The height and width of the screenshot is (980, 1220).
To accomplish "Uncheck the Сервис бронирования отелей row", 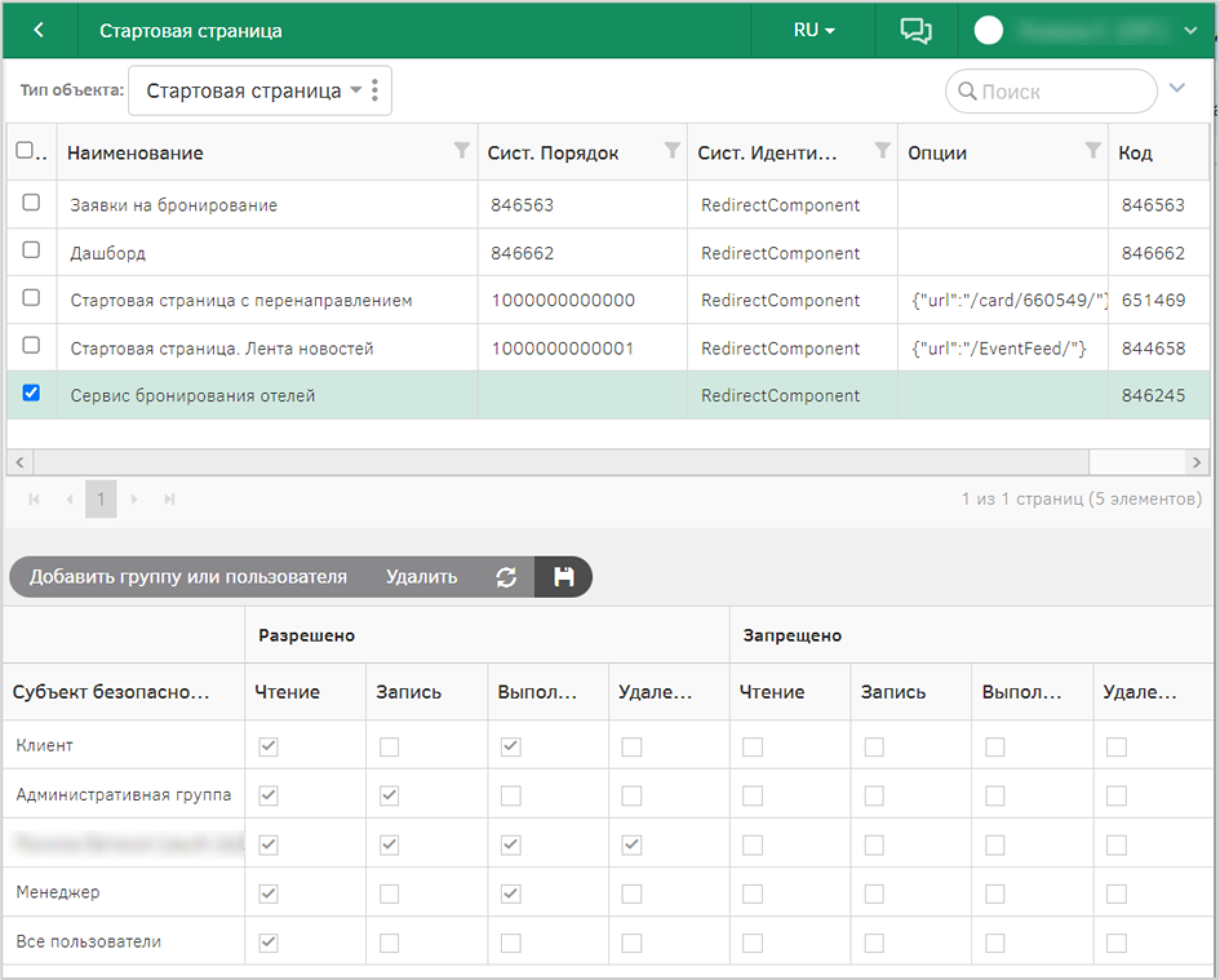I will 31,393.
